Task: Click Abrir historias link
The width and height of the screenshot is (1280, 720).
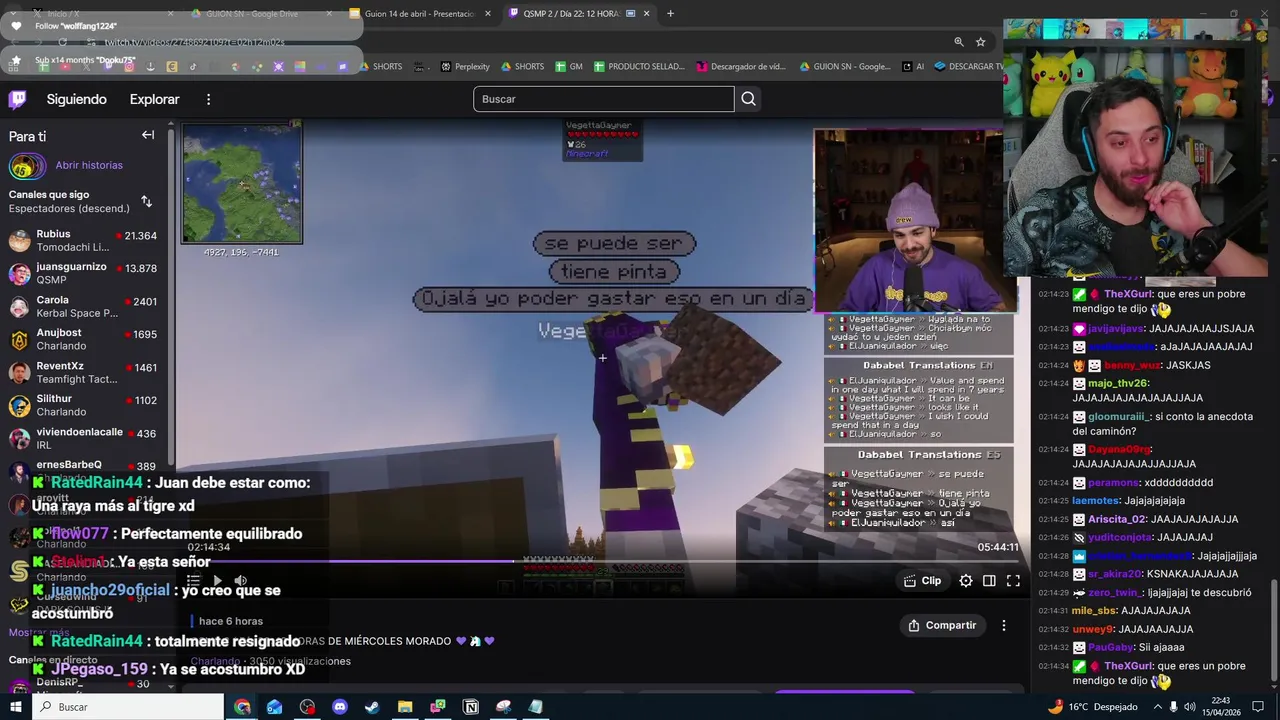Action: tap(89, 165)
